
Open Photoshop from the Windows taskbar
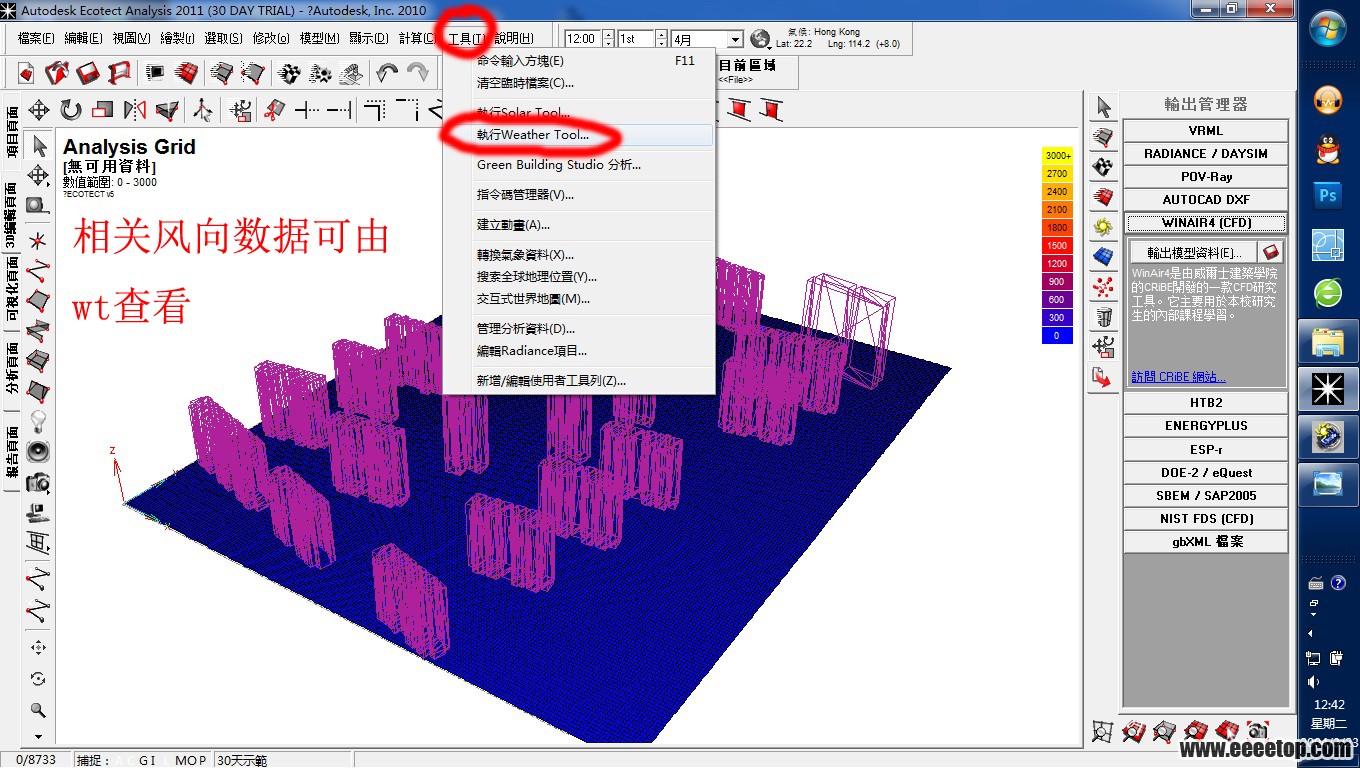click(1328, 196)
